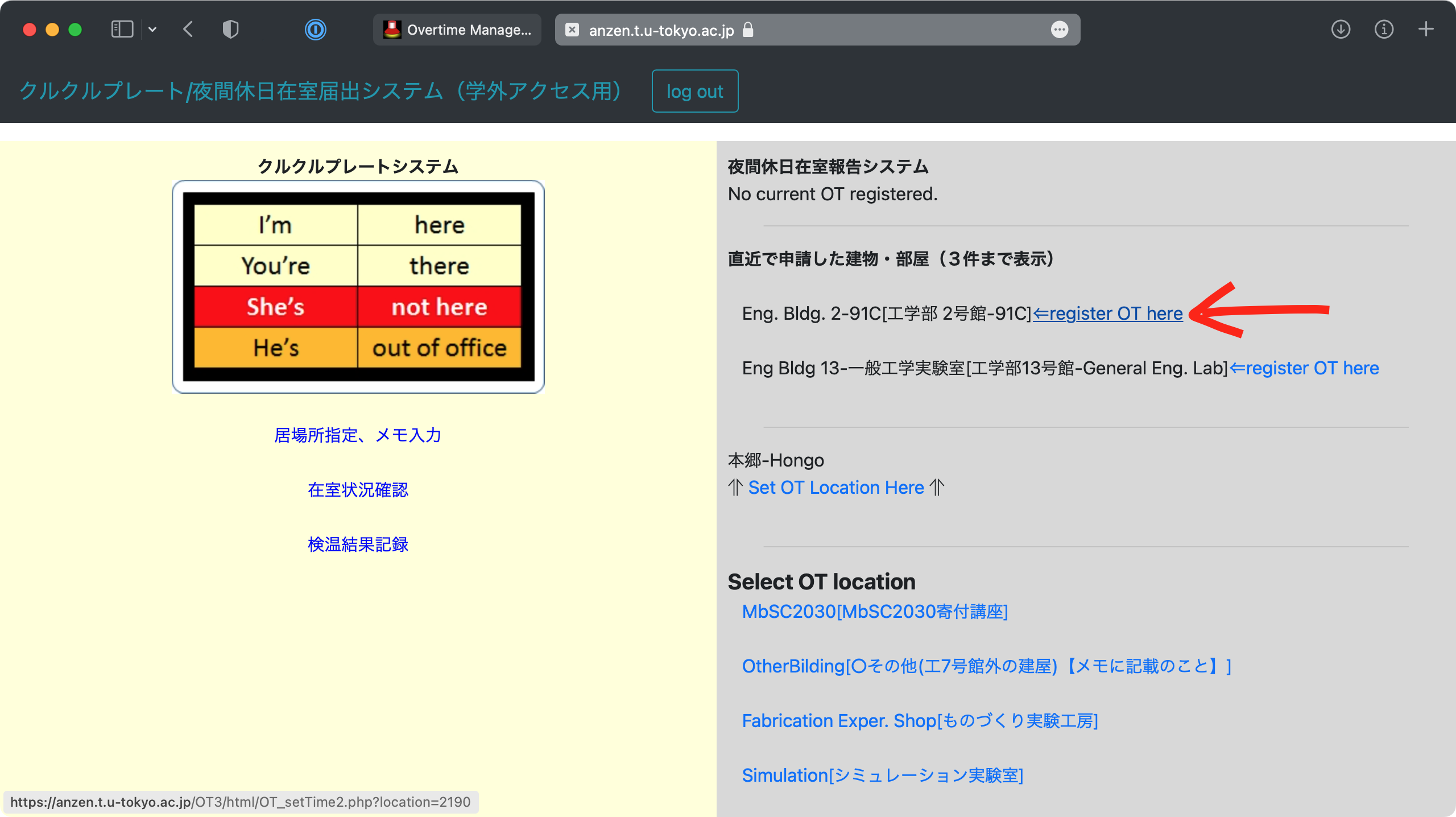The width and height of the screenshot is (1456, 817).
Task: Show the Downloads list
Action: click(x=1341, y=30)
